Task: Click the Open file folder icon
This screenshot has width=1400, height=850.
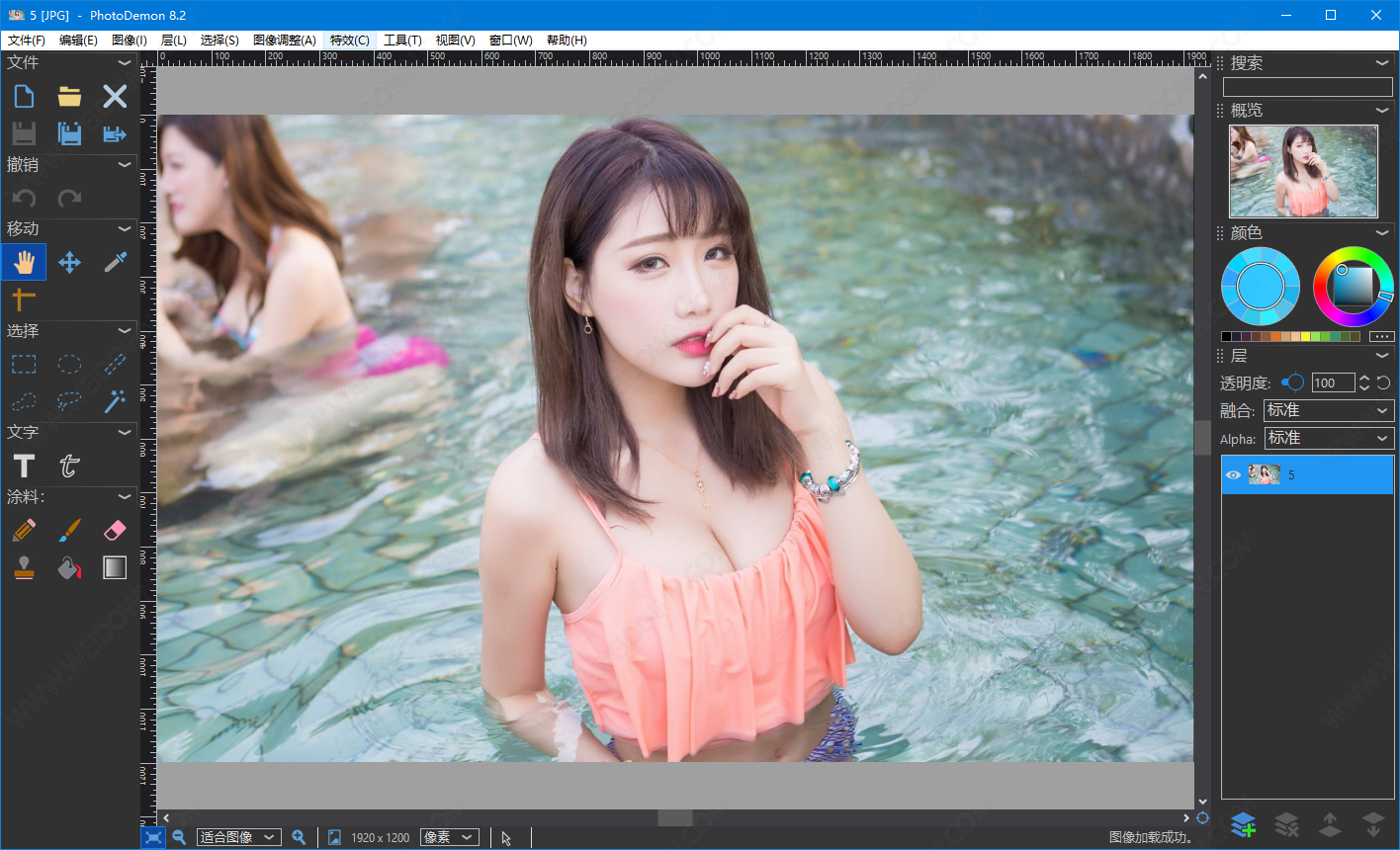Action: click(69, 96)
